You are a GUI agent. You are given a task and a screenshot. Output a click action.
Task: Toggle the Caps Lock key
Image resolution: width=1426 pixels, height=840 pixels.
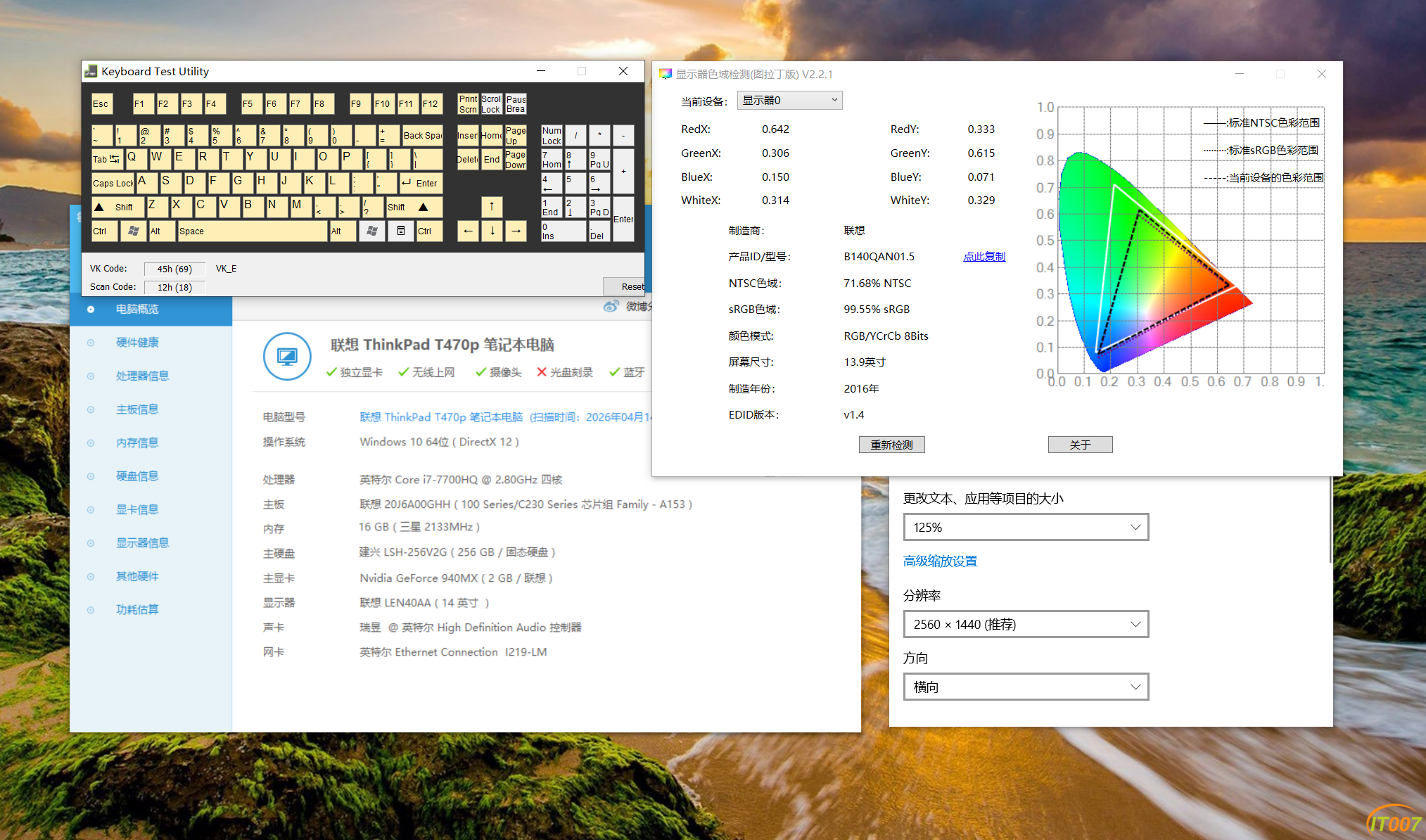(113, 183)
